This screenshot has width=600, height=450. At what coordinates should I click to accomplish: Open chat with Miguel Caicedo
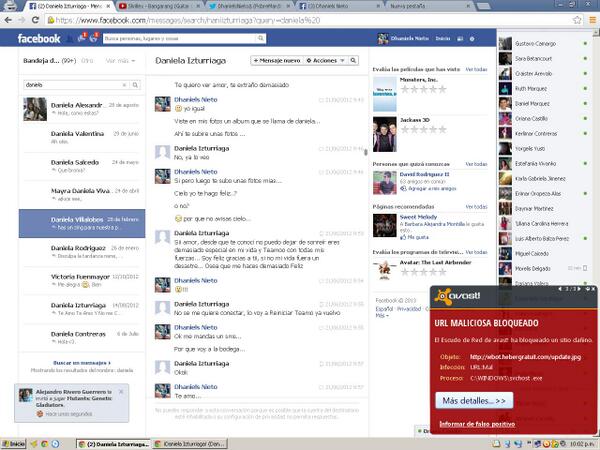[x=544, y=253]
